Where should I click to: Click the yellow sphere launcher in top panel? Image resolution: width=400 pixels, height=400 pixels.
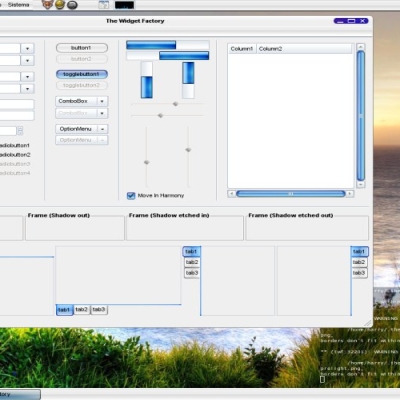click(60, 5)
